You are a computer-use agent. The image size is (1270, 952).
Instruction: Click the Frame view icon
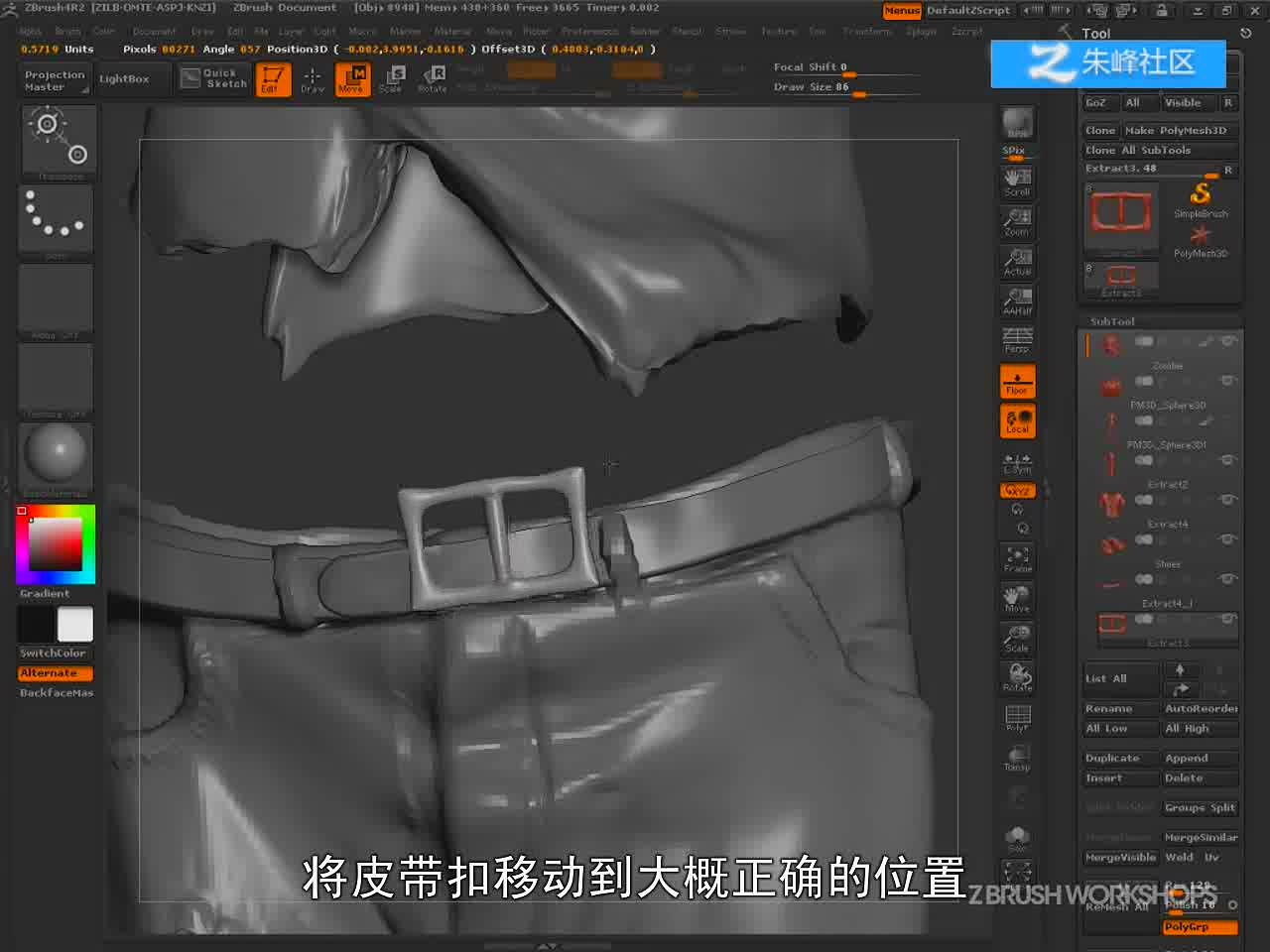point(1017,559)
